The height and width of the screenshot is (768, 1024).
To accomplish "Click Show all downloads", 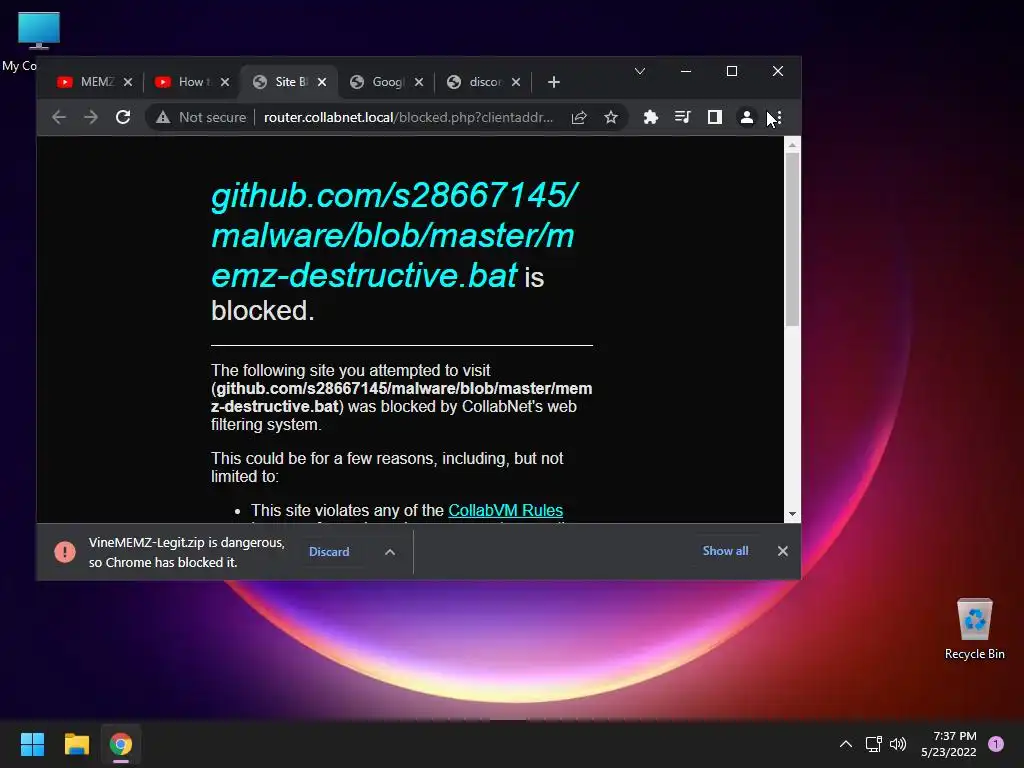I will [726, 551].
